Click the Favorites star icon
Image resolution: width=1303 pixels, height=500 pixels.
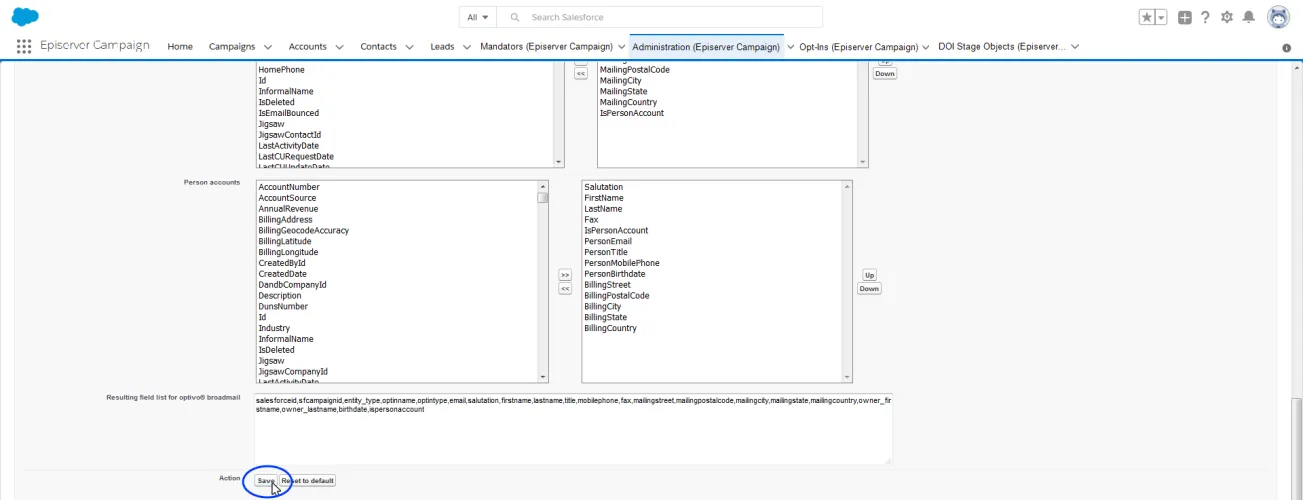click(x=1146, y=17)
